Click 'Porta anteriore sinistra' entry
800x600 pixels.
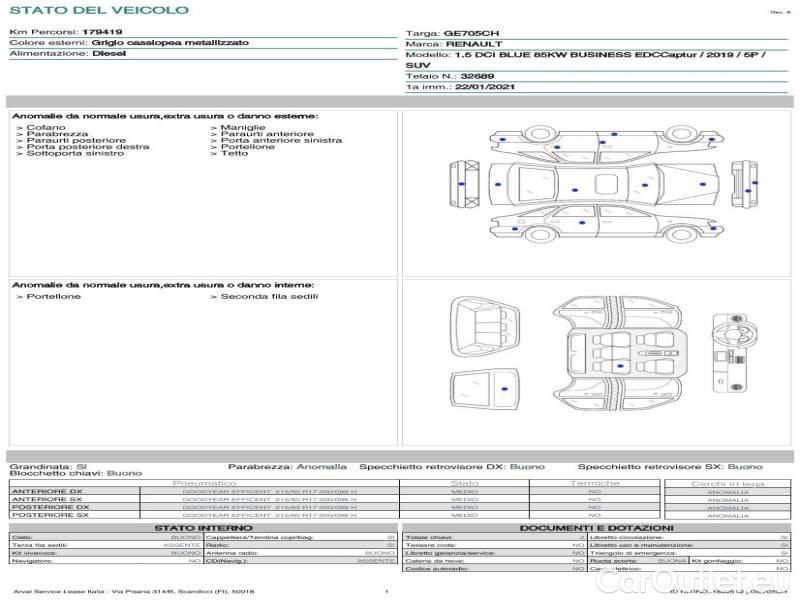click(281, 140)
